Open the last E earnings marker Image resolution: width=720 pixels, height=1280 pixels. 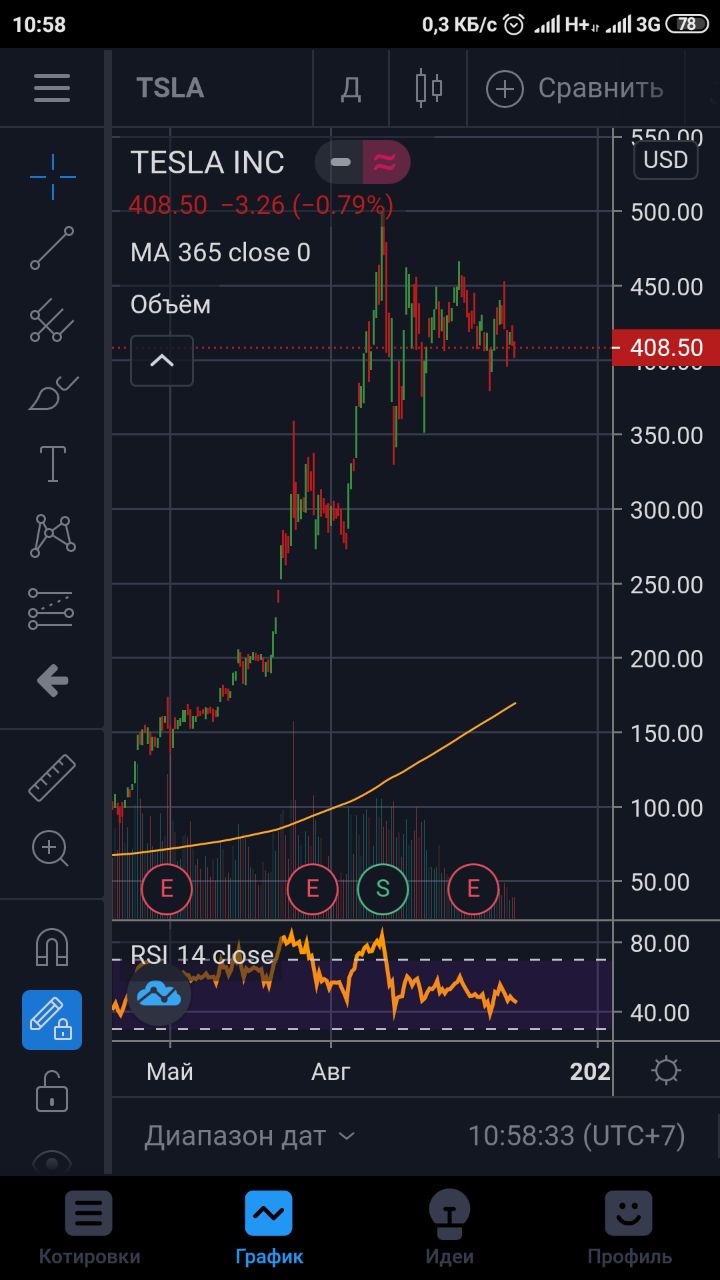point(473,888)
